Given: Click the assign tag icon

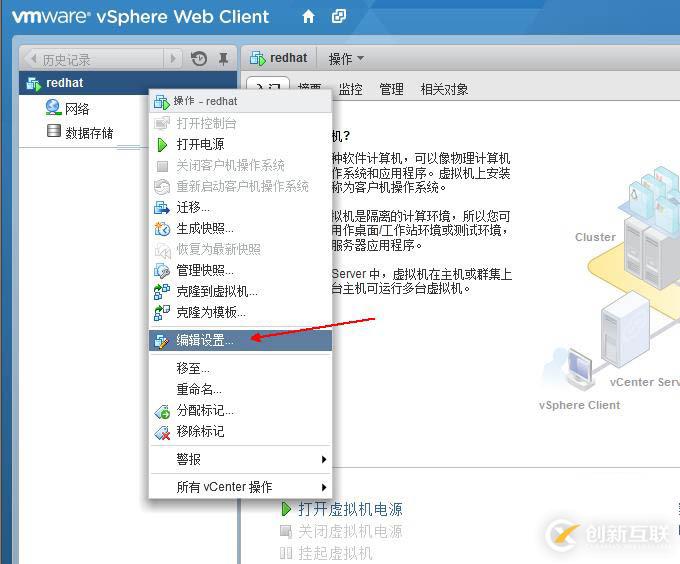Looking at the screenshot, I should (x=163, y=411).
